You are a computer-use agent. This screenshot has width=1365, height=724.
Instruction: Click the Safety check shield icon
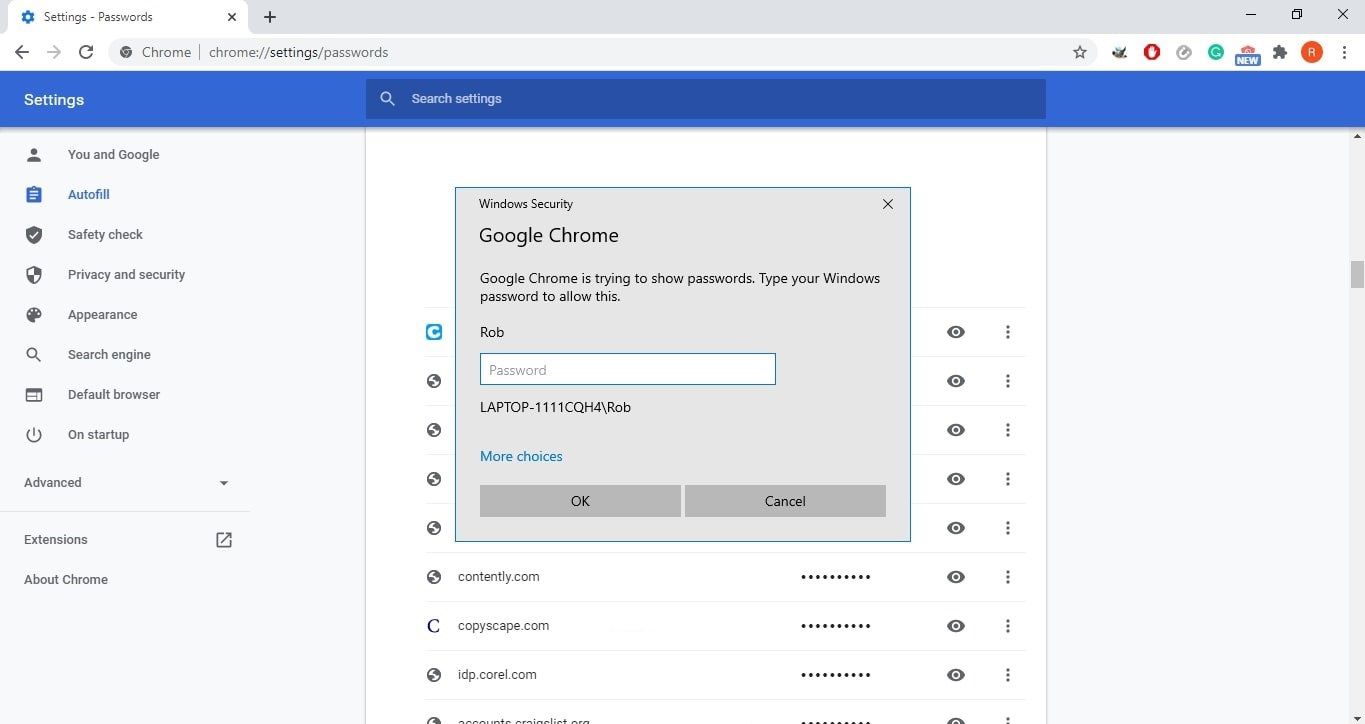[x=34, y=234]
